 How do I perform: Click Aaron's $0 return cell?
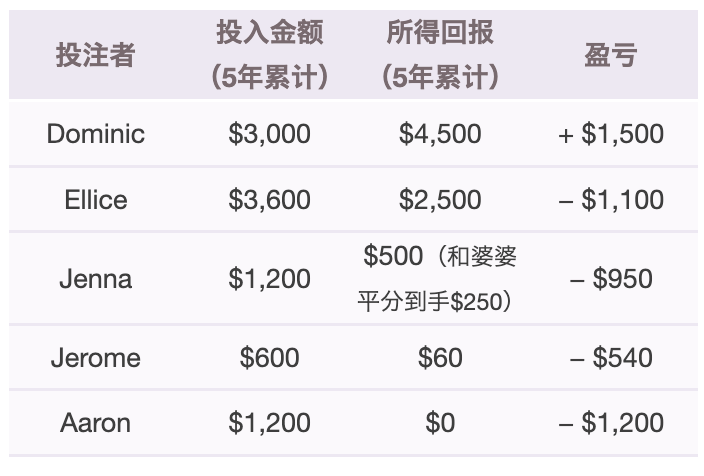coord(440,423)
